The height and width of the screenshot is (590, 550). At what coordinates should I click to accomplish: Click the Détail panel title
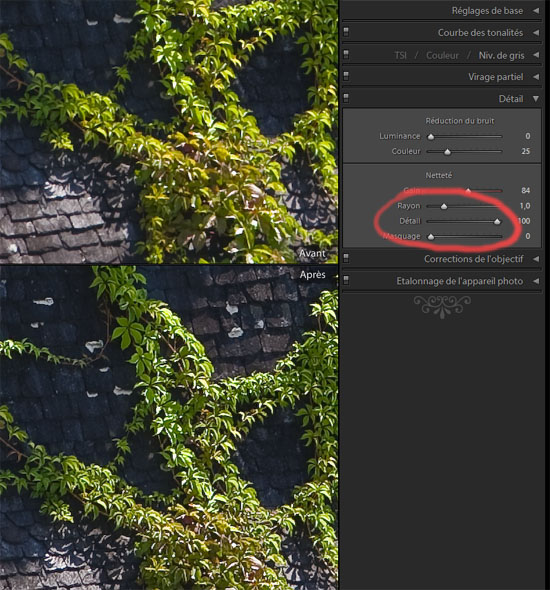click(x=511, y=99)
